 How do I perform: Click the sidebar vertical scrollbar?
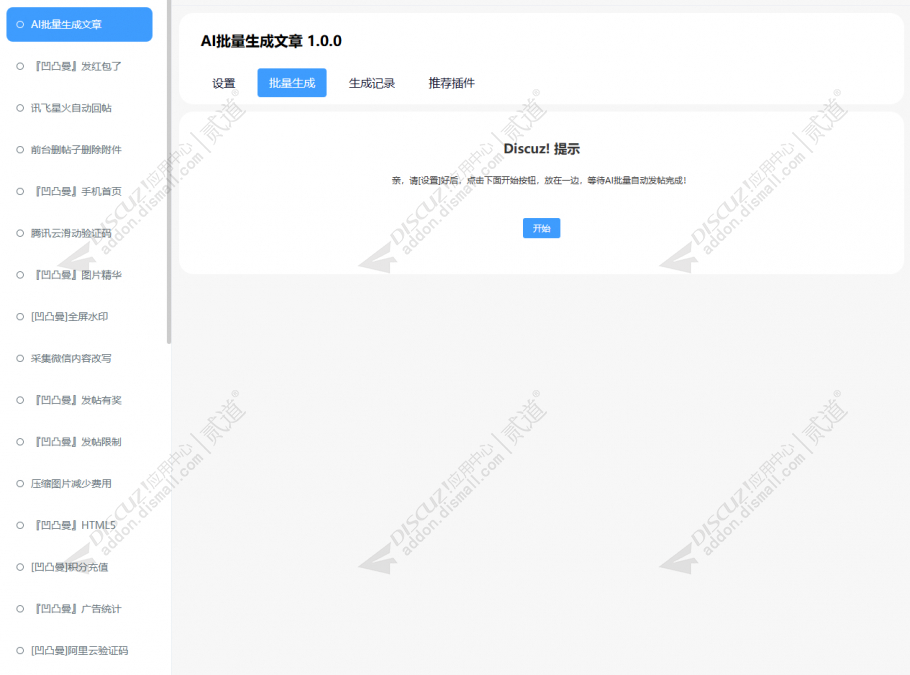tap(169, 172)
